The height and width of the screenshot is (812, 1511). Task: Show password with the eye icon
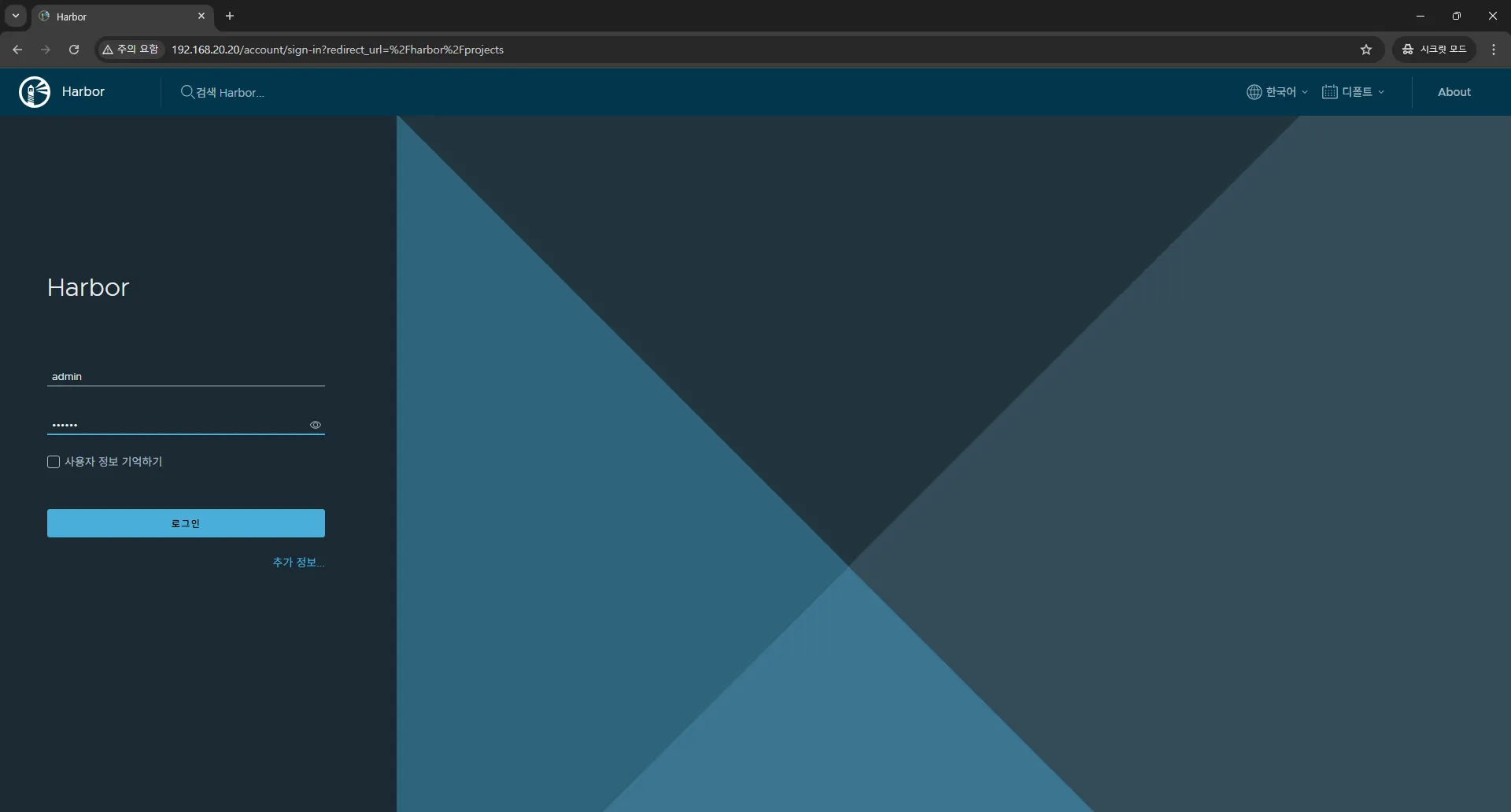point(316,425)
